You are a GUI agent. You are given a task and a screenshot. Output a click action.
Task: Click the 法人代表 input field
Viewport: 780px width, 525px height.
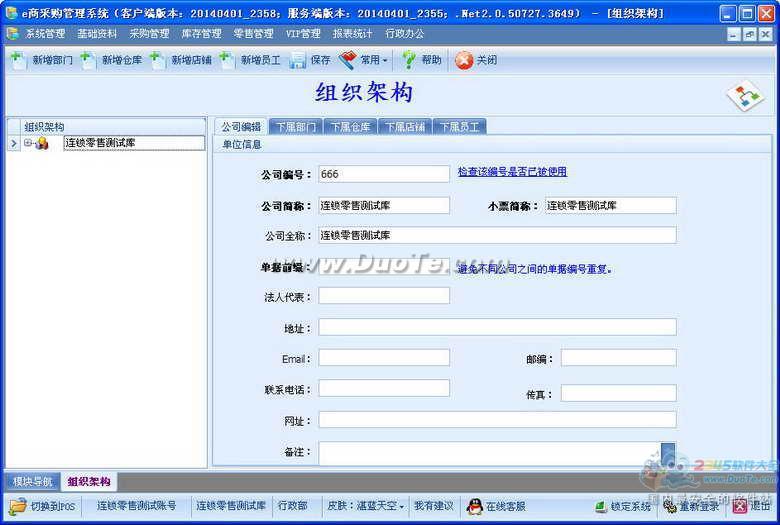pyautogui.click(x=384, y=296)
